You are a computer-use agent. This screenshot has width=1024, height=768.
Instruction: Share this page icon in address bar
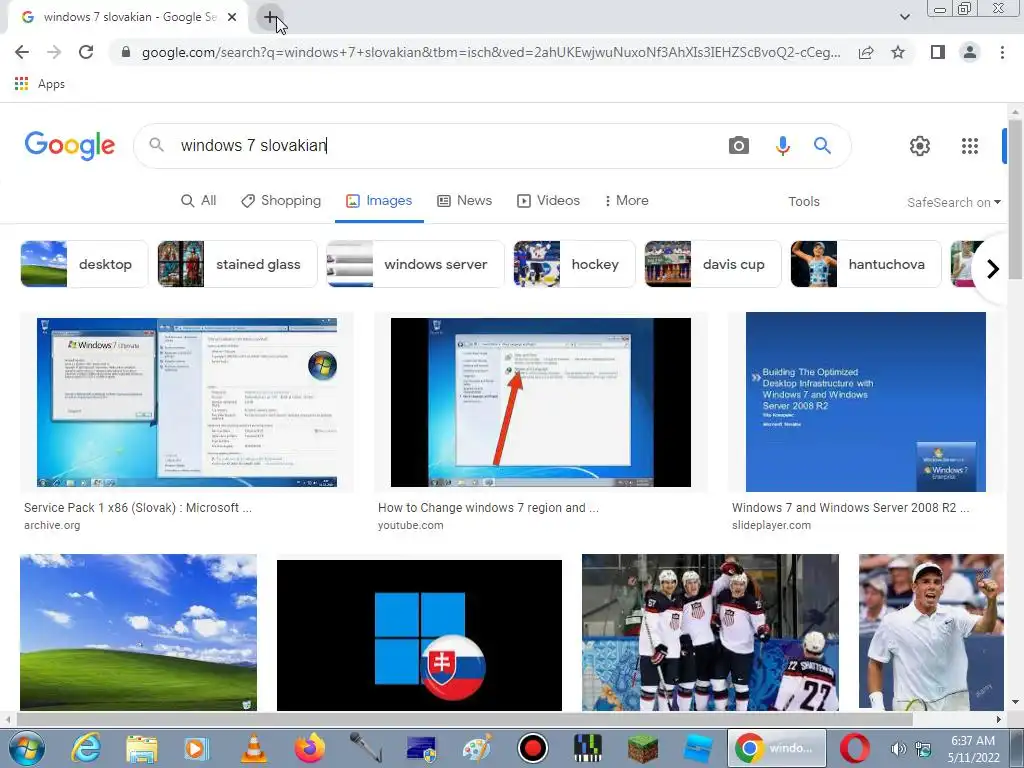866,52
